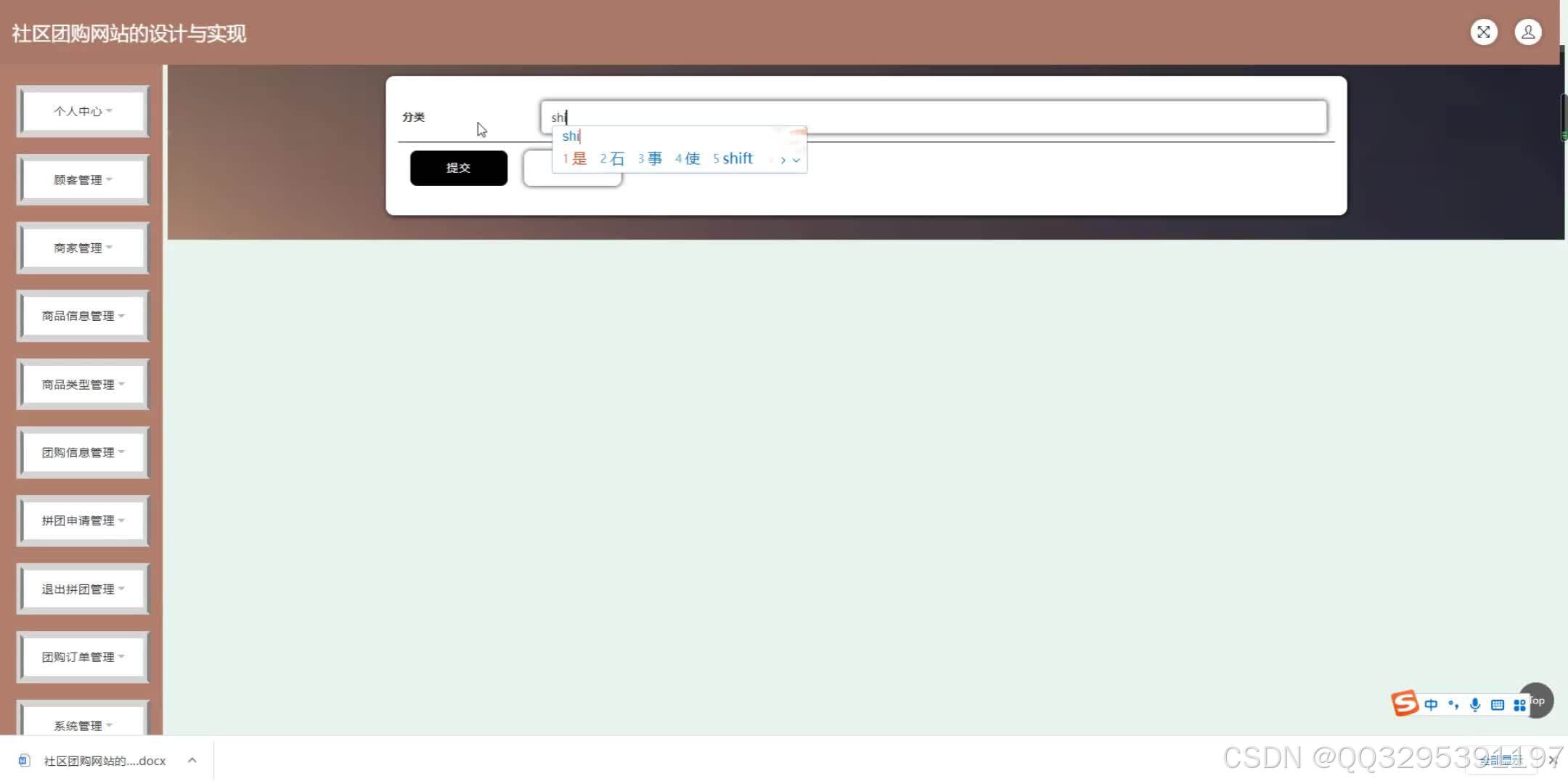Focus the 分类 text input field

click(x=934, y=117)
